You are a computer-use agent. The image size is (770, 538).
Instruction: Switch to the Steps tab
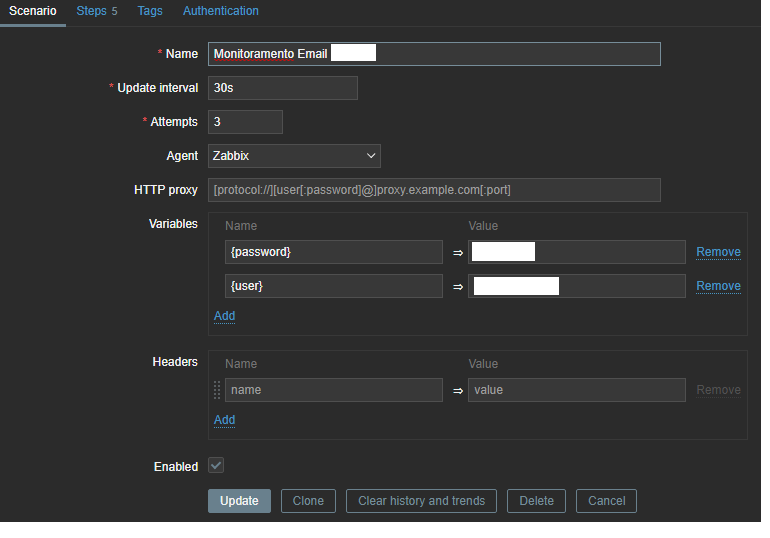(x=96, y=11)
